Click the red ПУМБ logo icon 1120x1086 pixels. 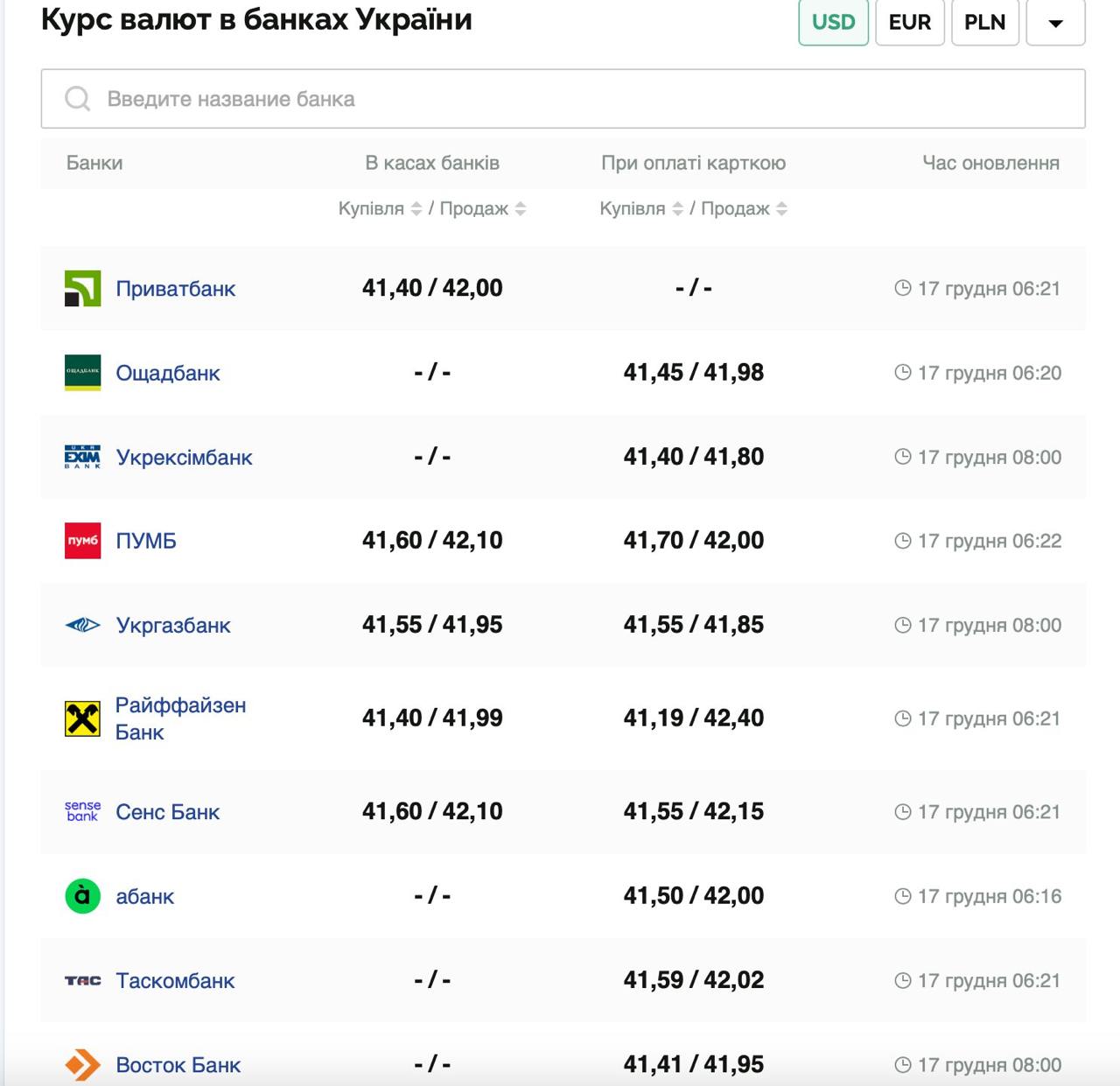click(82, 541)
